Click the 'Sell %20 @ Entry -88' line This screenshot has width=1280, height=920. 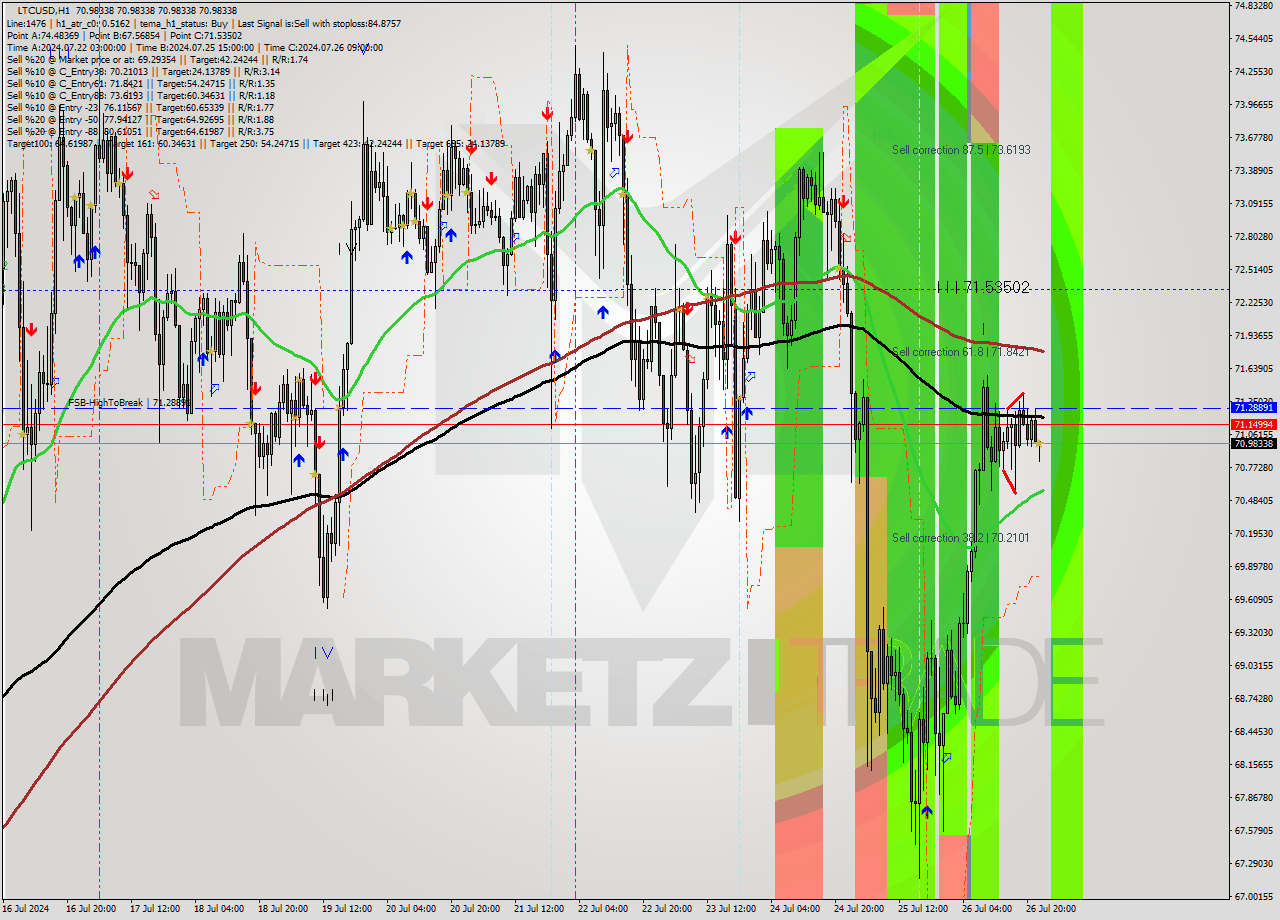tap(140, 132)
